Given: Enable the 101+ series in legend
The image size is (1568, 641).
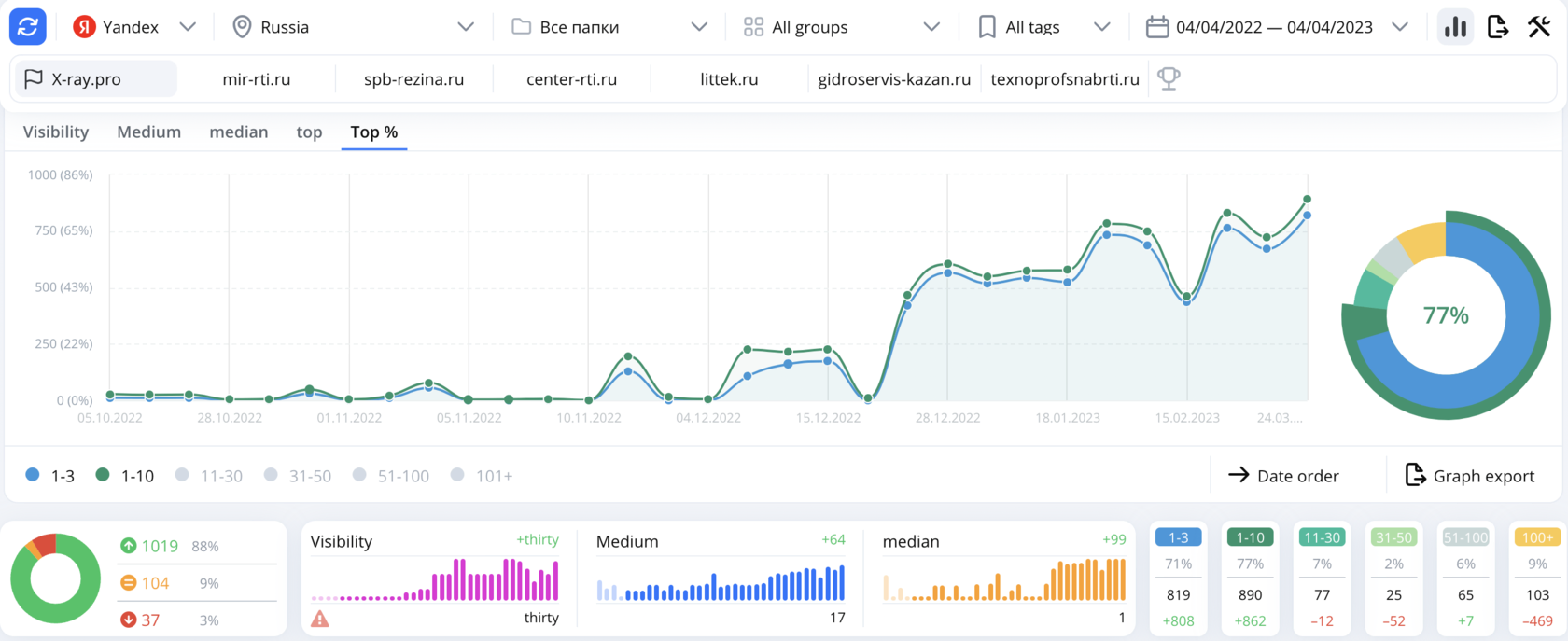Looking at the screenshot, I should 482,476.
